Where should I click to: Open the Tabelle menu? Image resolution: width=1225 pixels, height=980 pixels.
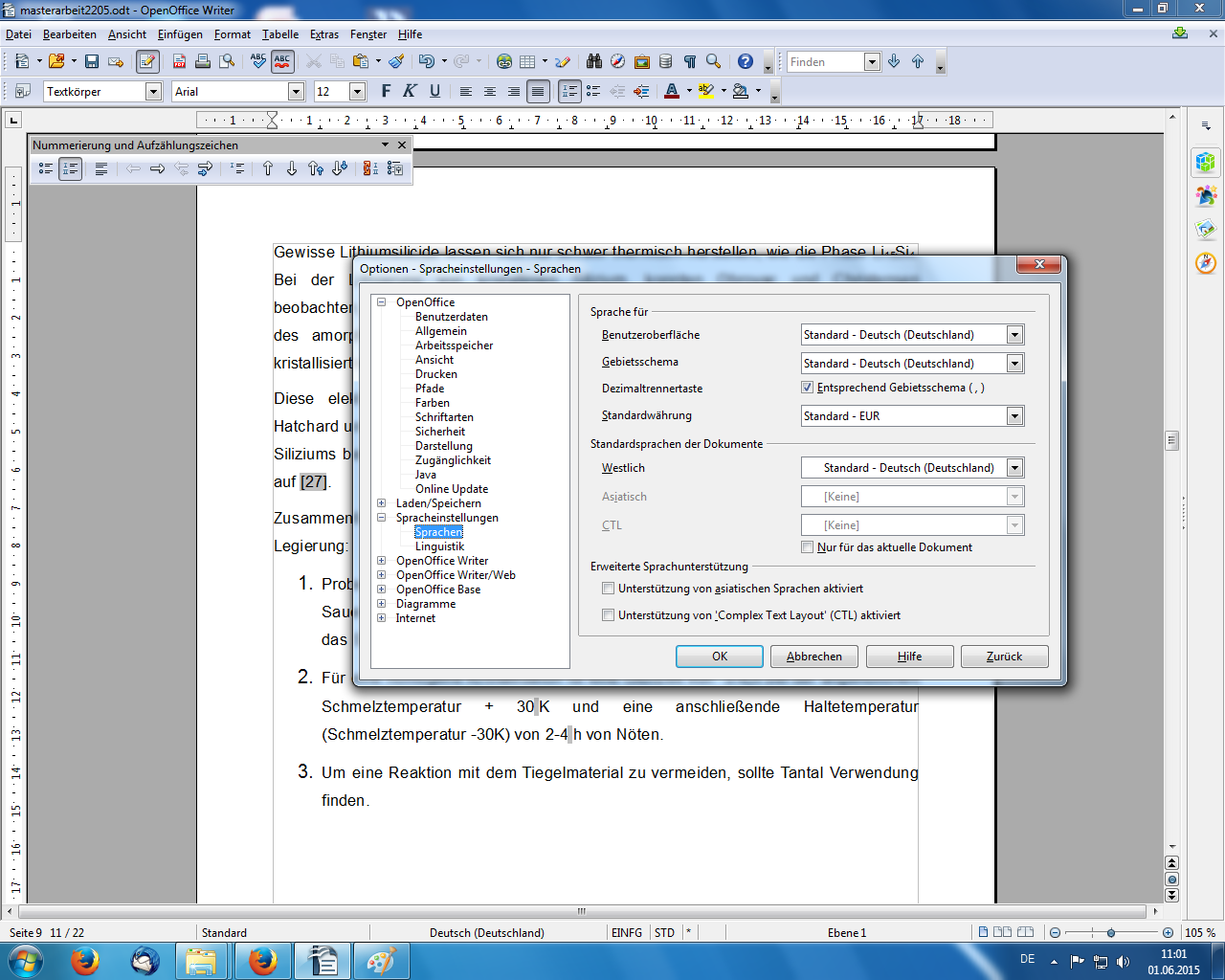tap(280, 34)
